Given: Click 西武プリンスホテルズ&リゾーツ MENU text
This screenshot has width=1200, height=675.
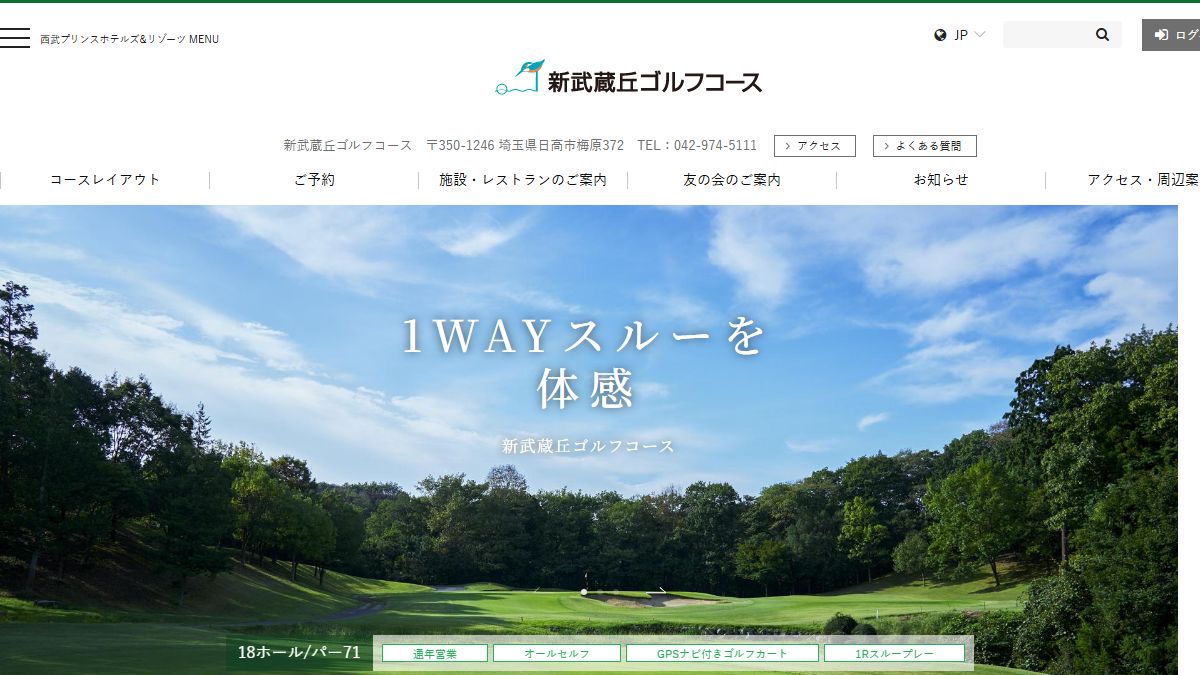Looking at the screenshot, I should 129,39.
